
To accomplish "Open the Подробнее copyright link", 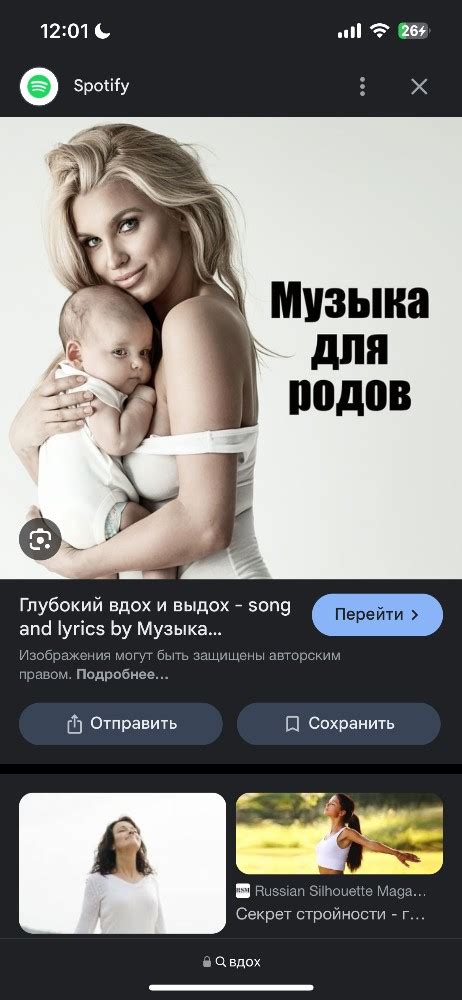I will pyautogui.click(x=123, y=675).
